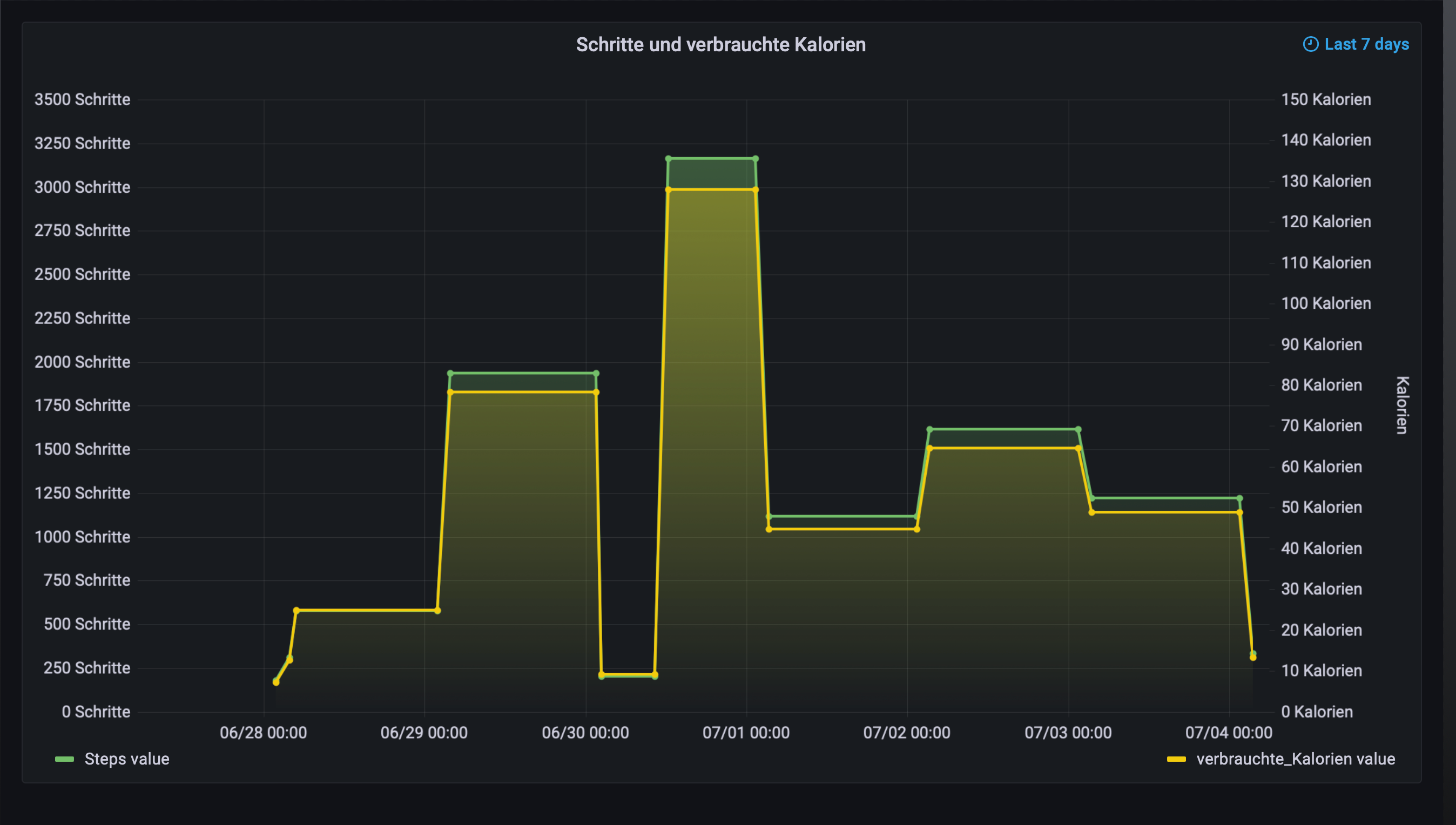Image resolution: width=1456 pixels, height=825 pixels.
Task: Toggle verbrauchte_Kalorien value legend series
Action: click(x=1295, y=759)
